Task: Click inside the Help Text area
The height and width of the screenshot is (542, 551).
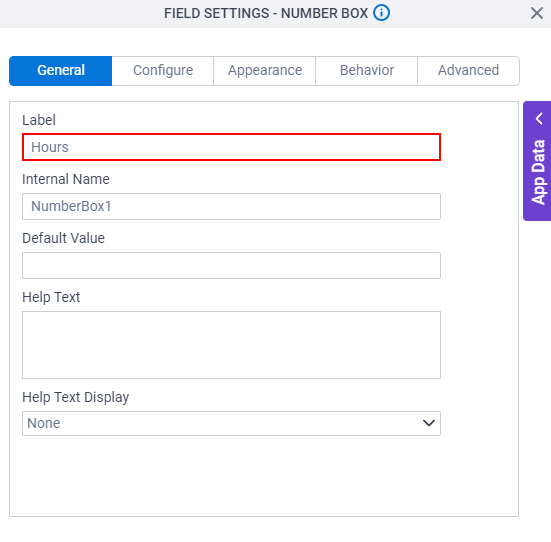Action: tap(231, 345)
